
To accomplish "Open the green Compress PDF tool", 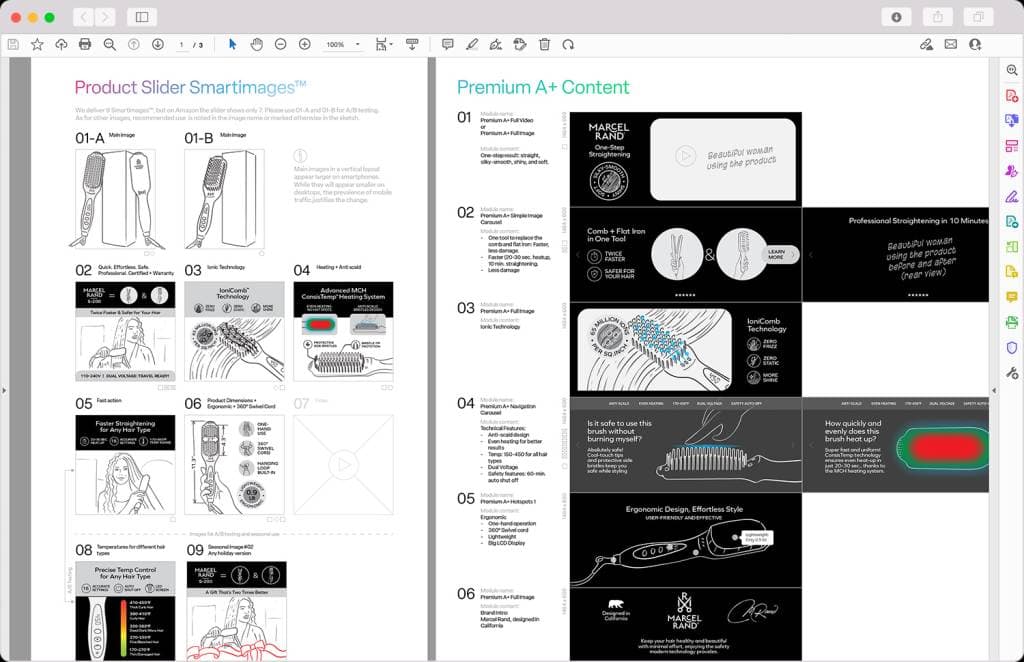I will click(x=1012, y=247).
